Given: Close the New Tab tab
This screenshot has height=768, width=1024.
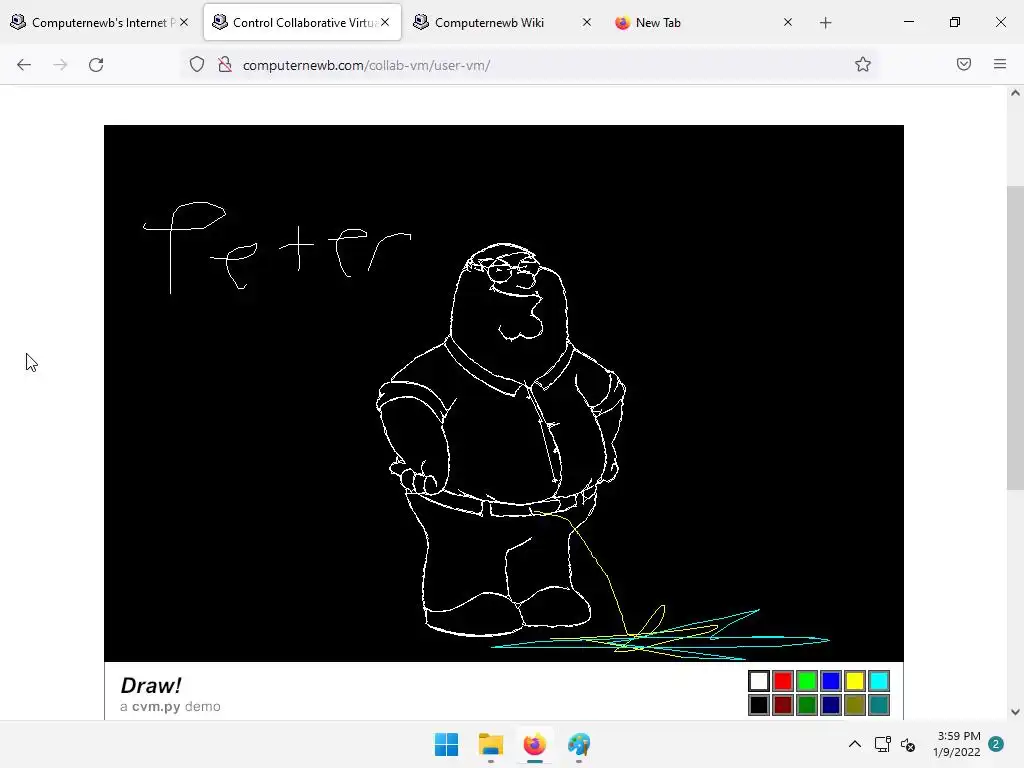Looking at the screenshot, I should (788, 22).
